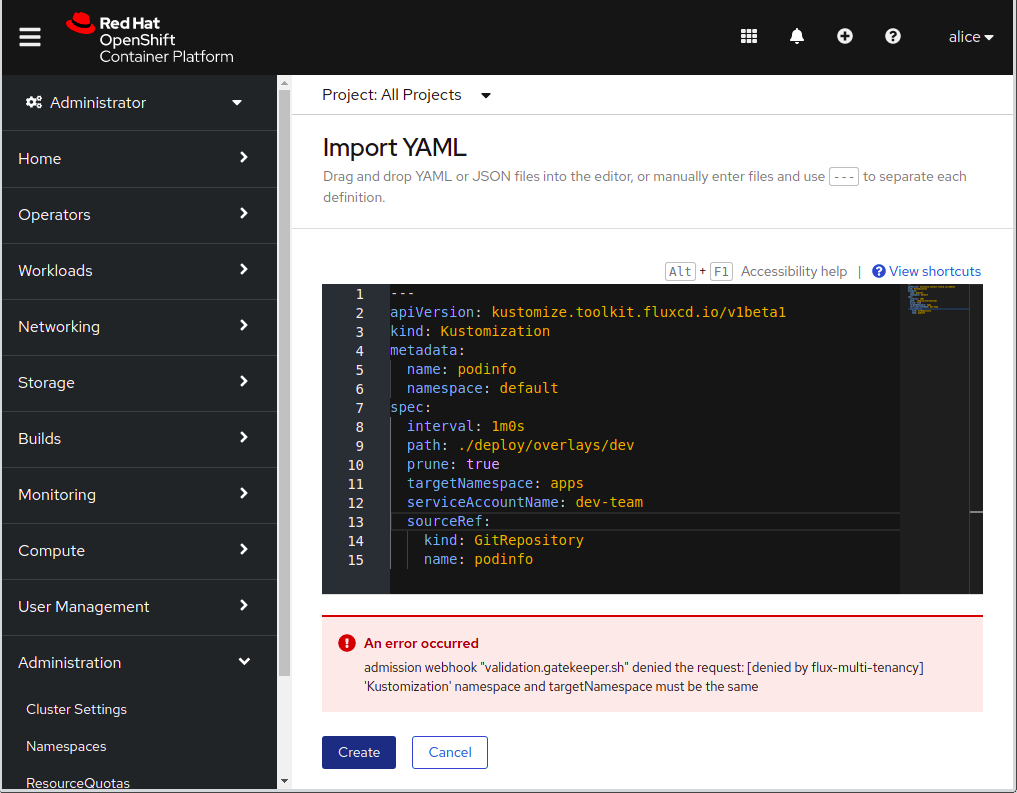Viewport: 1017px width, 793px height.
Task: Click sidebar scrollbar down arrow
Action: point(284,781)
